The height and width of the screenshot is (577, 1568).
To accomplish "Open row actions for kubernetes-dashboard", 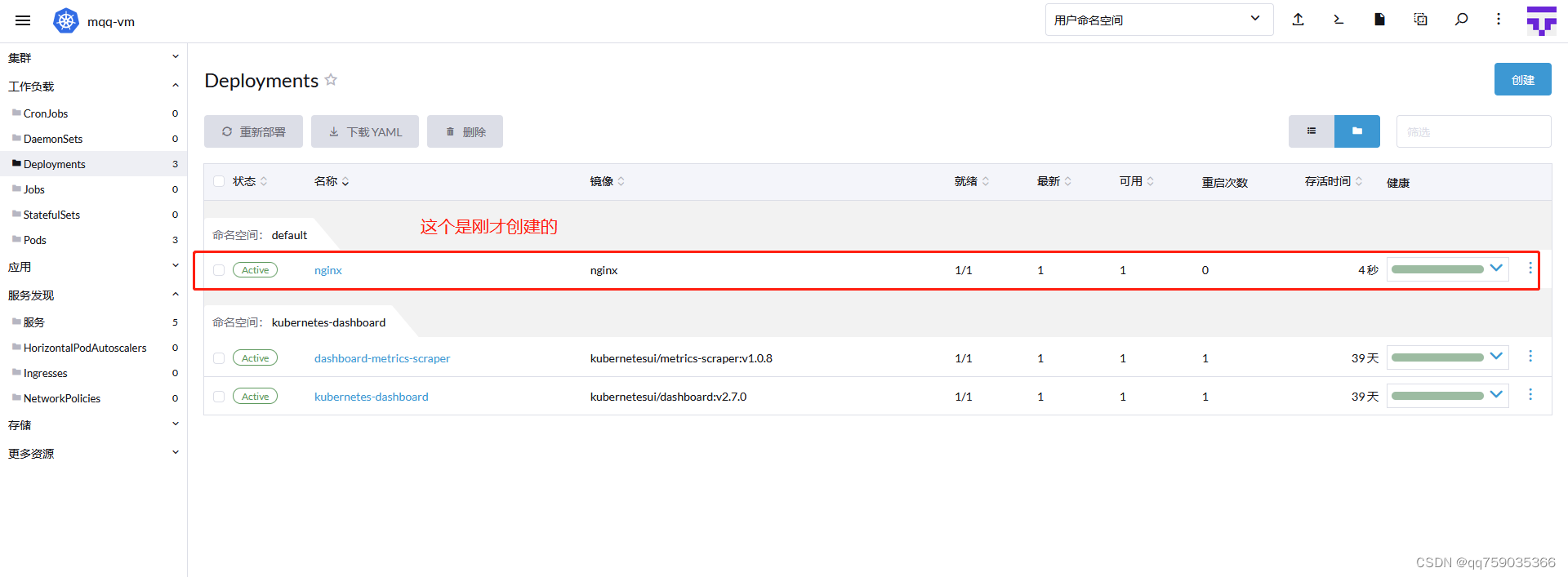I will click(x=1530, y=395).
